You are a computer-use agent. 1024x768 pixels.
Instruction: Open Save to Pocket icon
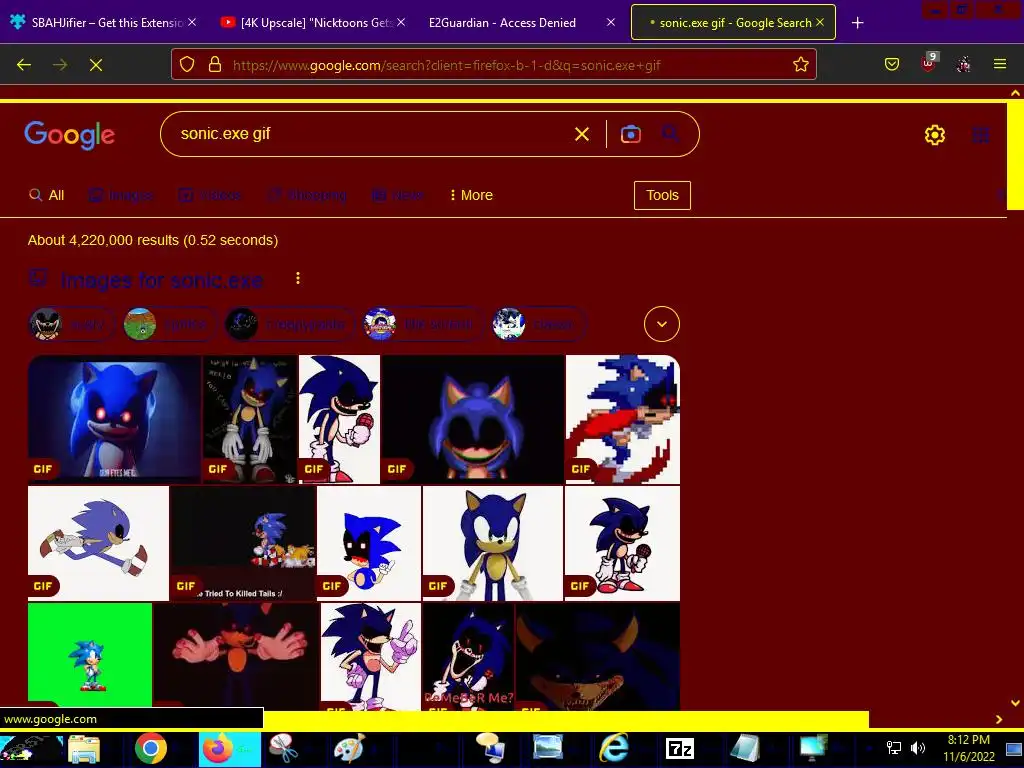coord(891,64)
